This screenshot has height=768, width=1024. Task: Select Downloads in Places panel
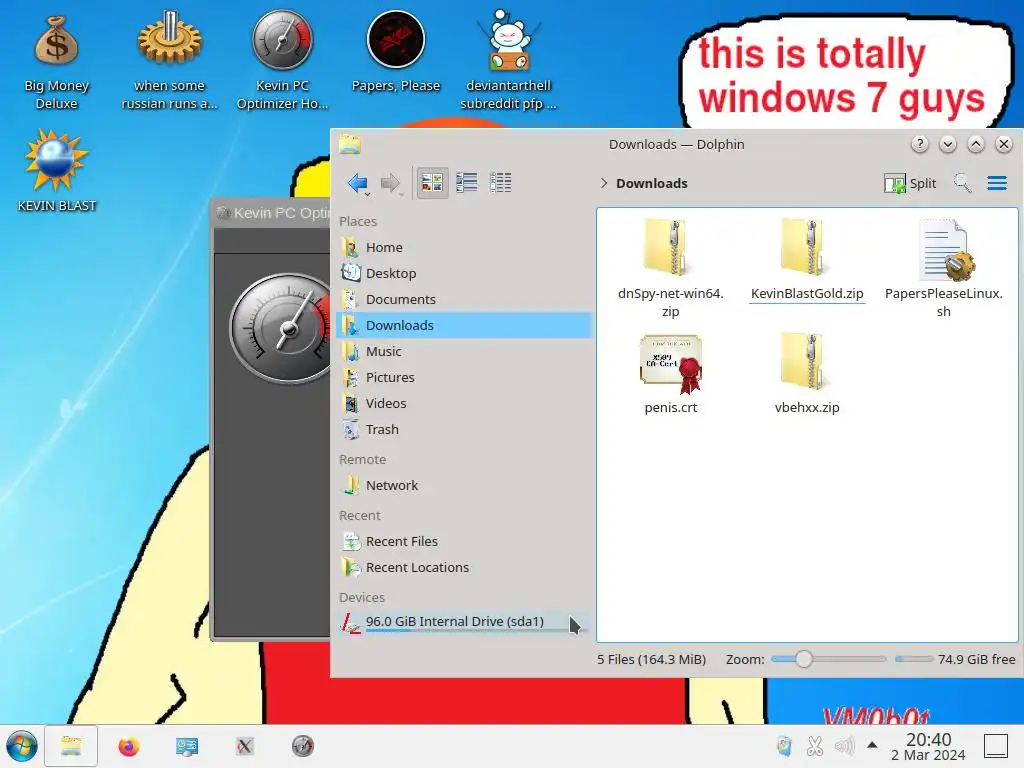464,325
